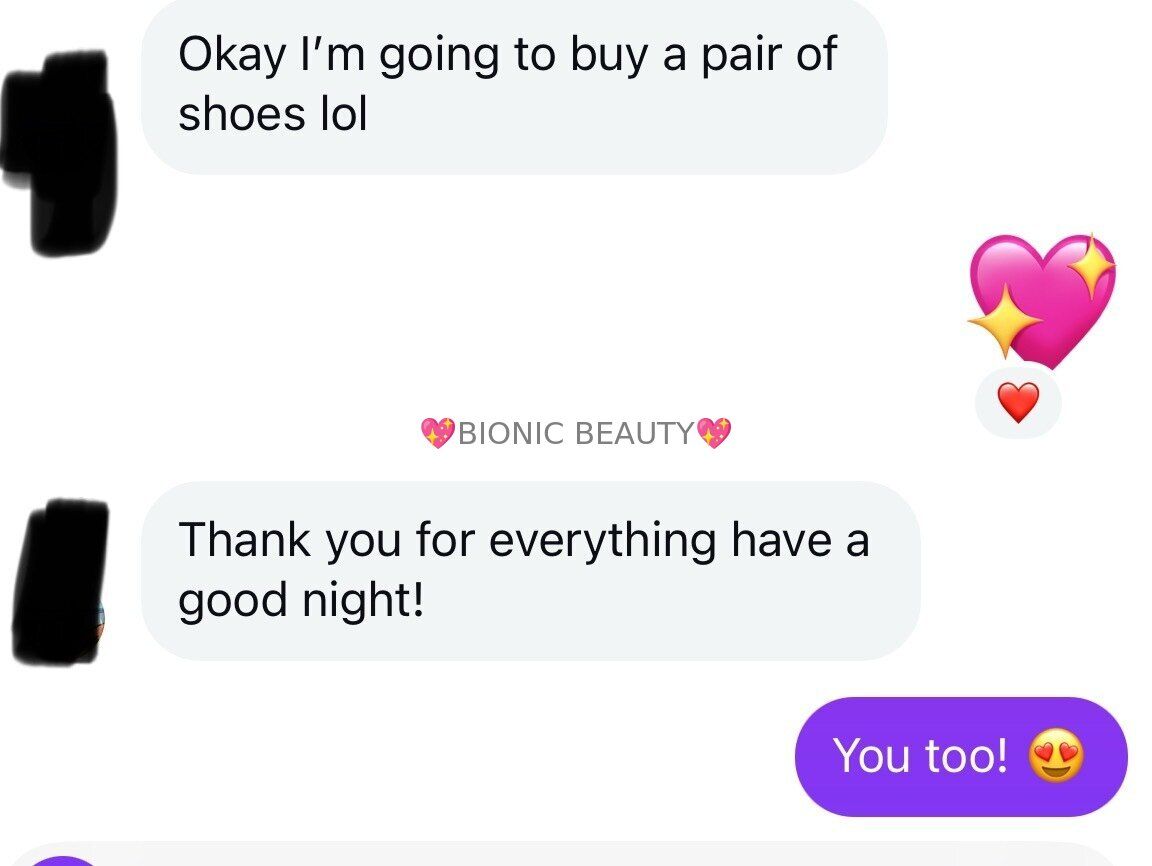This screenshot has width=1152, height=866.
Task: Select the "Okay I'm going to buy" message bubble
Action: click(513, 85)
